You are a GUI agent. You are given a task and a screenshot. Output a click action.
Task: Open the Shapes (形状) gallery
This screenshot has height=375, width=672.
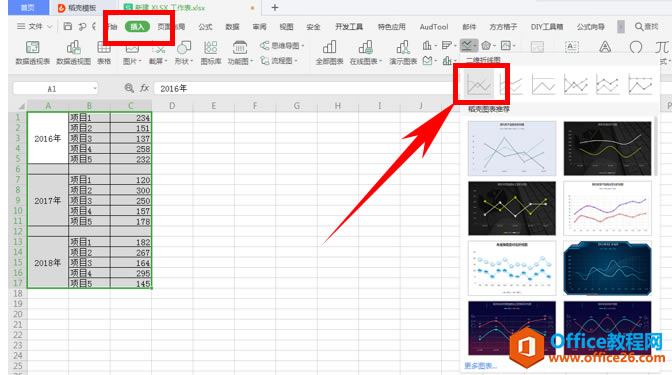pos(184,52)
